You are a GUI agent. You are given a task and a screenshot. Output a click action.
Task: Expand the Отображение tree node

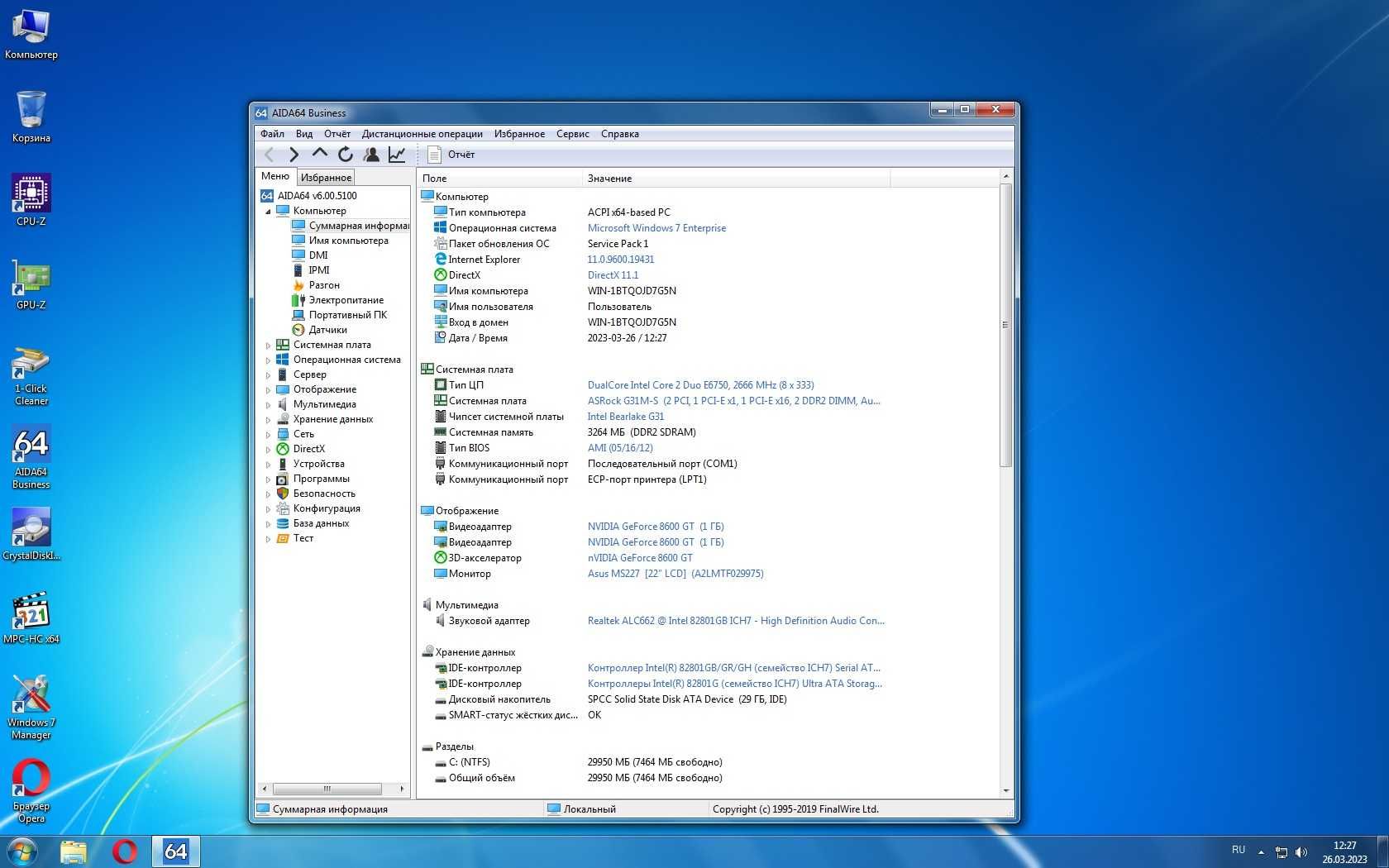(x=268, y=390)
